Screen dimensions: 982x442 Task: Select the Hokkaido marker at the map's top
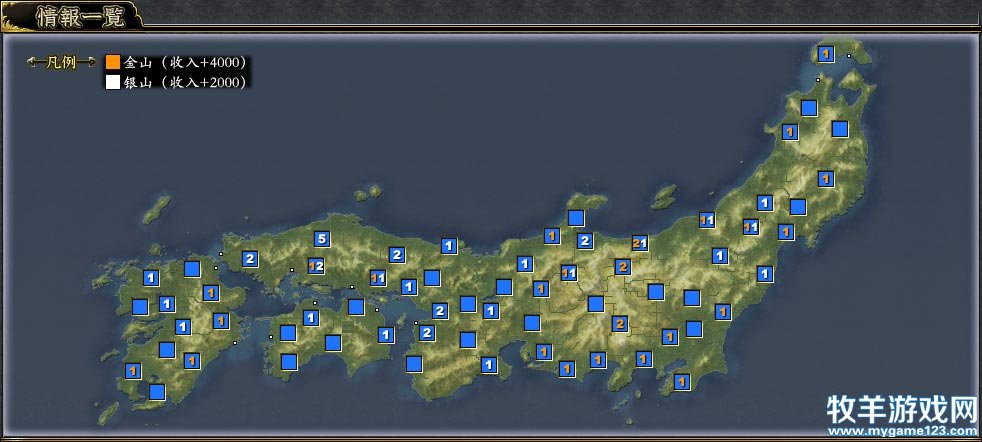[825, 54]
